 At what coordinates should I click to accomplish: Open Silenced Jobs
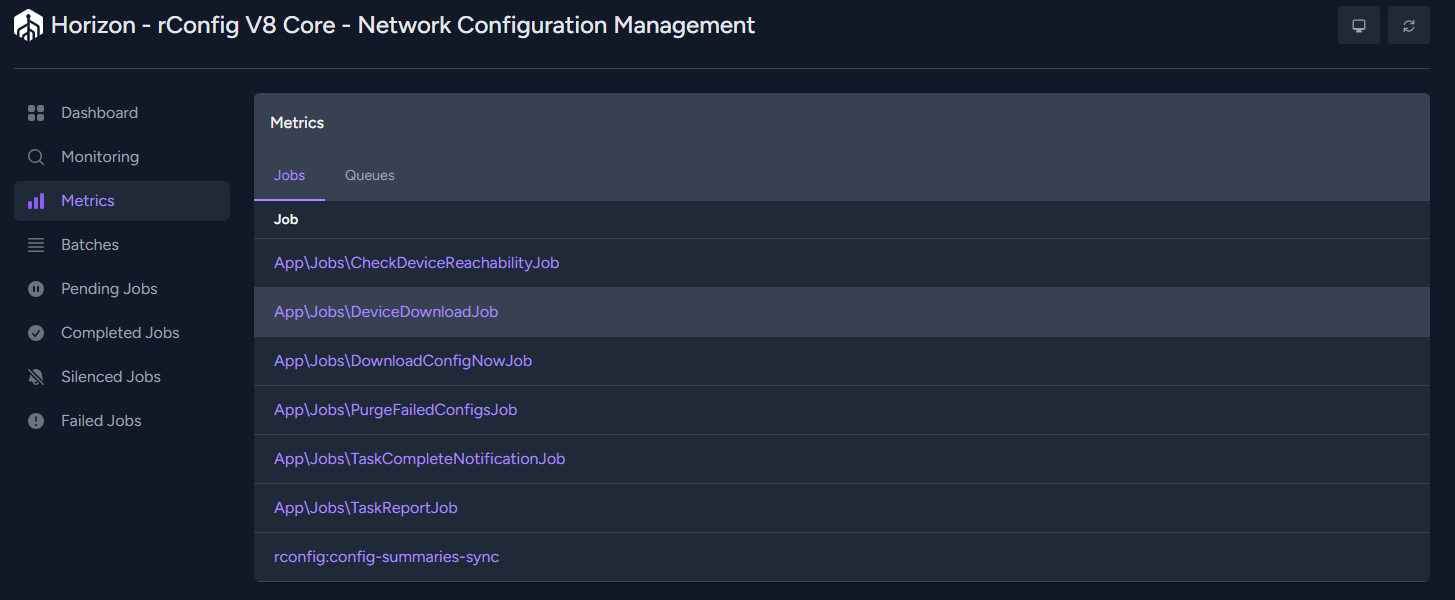pos(122,377)
